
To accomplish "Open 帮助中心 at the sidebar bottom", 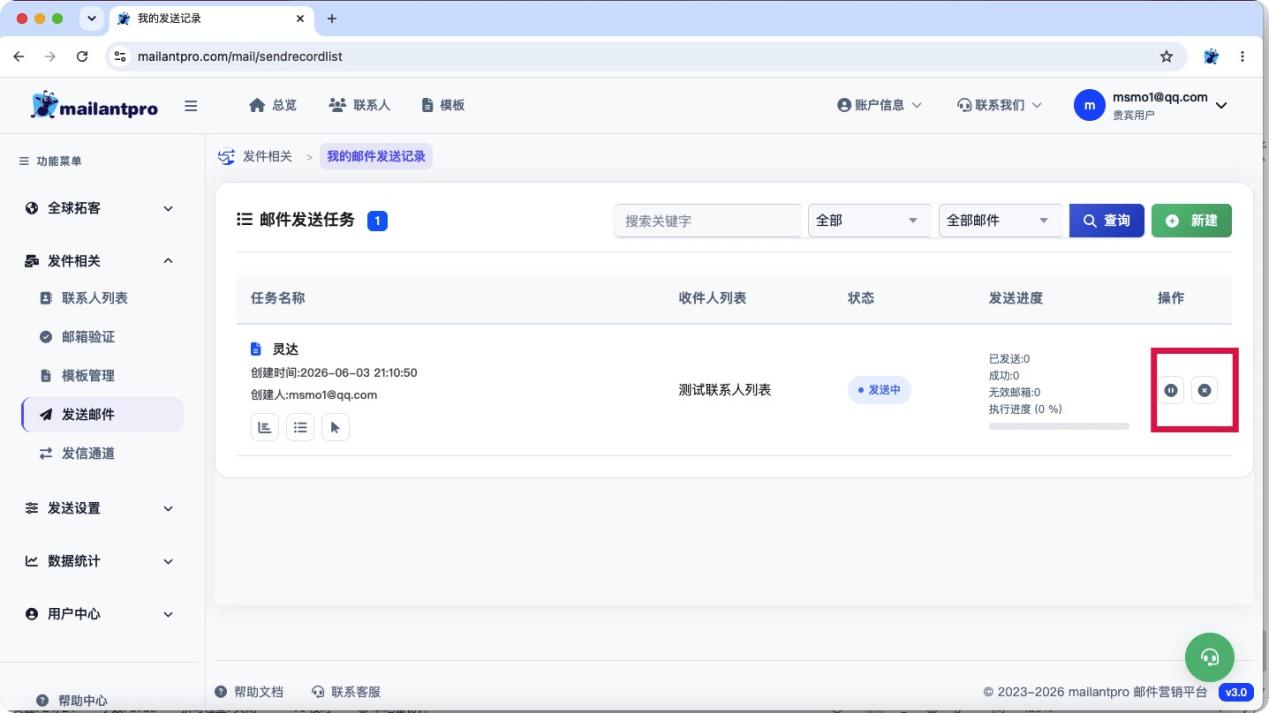I will coord(71,700).
